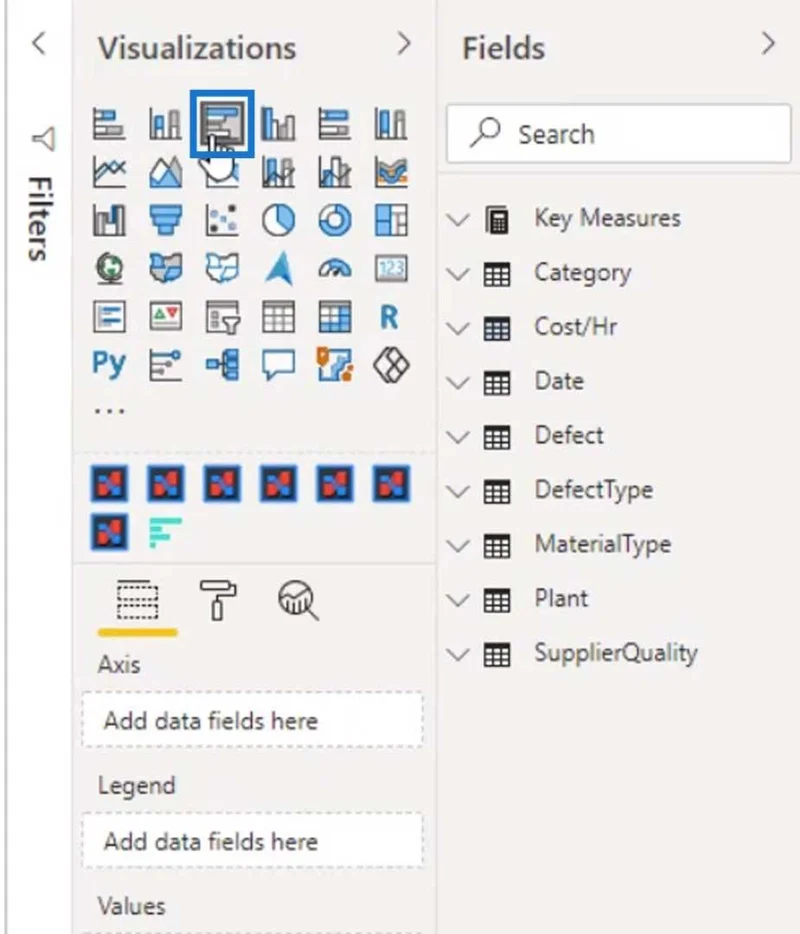Insert the R script visual

pyautogui.click(x=390, y=317)
